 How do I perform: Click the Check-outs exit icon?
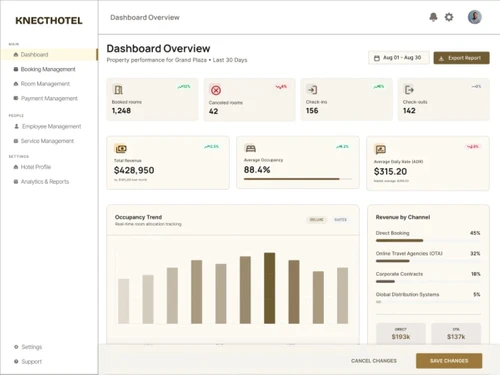[409, 90]
